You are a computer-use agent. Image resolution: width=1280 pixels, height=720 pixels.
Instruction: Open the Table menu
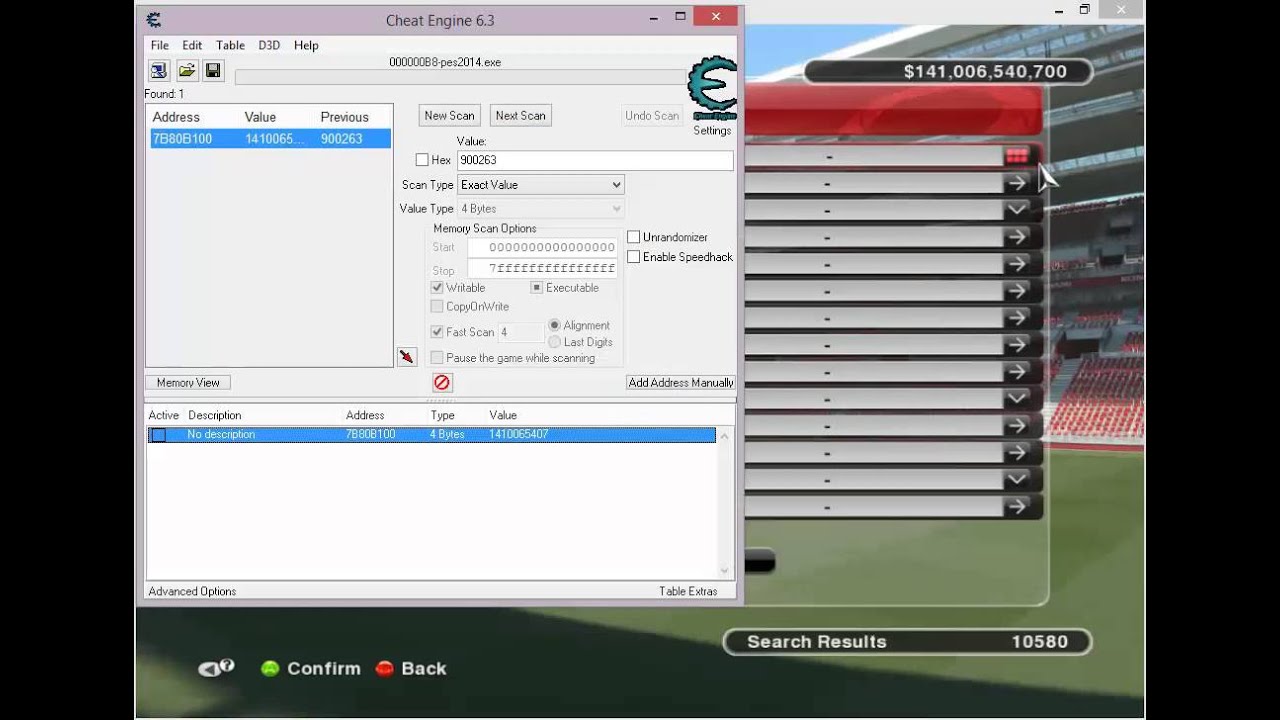coord(230,45)
